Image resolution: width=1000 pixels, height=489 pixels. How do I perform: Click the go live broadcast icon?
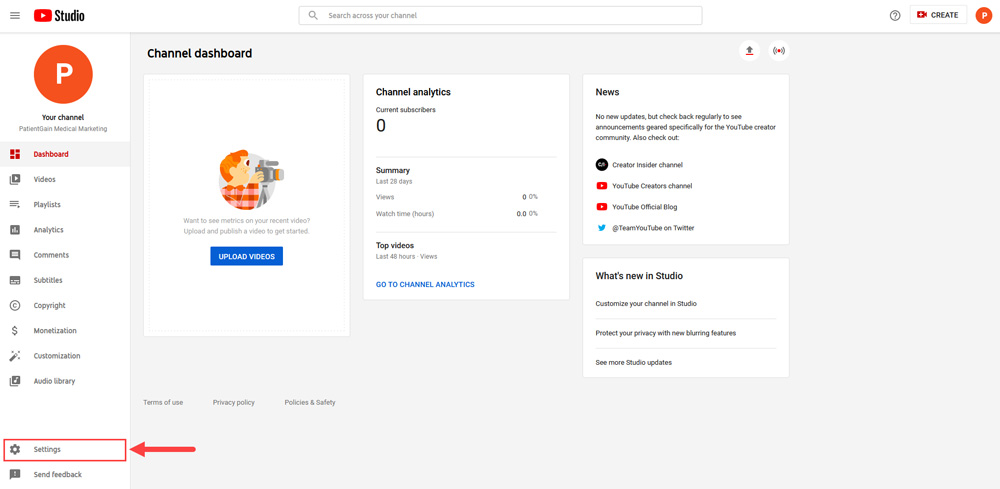pyautogui.click(x=779, y=50)
